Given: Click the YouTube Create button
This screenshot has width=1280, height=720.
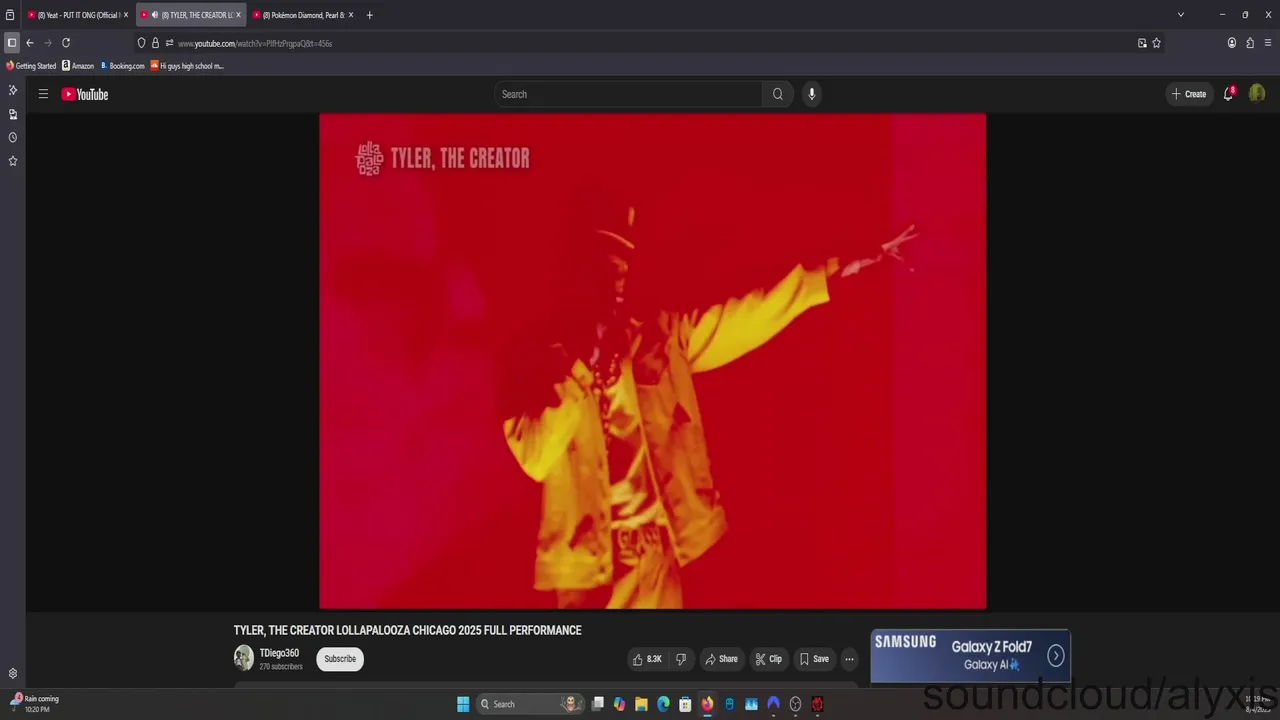Looking at the screenshot, I should (x=1189, y=94).
